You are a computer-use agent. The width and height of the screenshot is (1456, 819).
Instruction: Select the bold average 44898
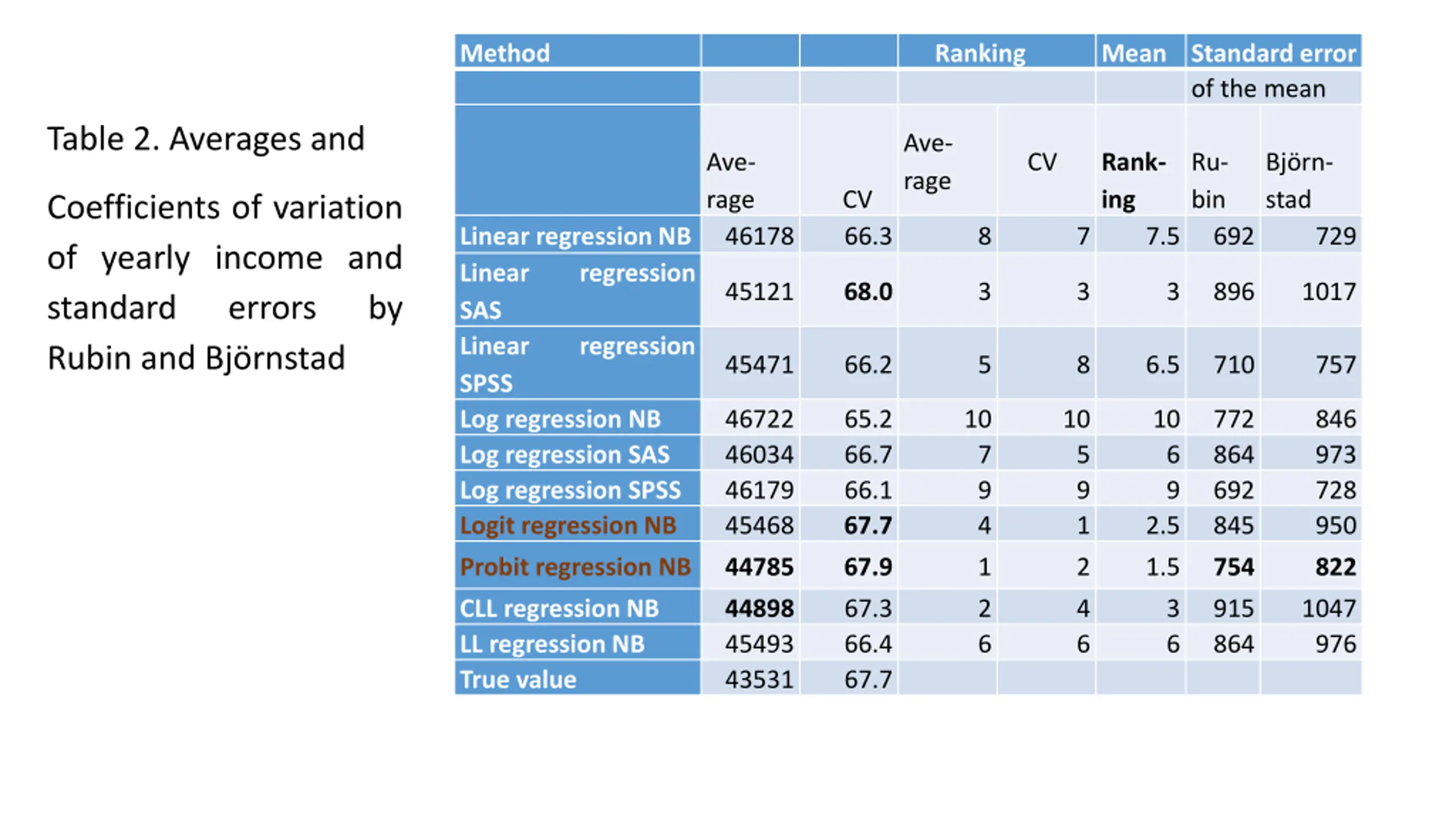click(x=759, y=607)
